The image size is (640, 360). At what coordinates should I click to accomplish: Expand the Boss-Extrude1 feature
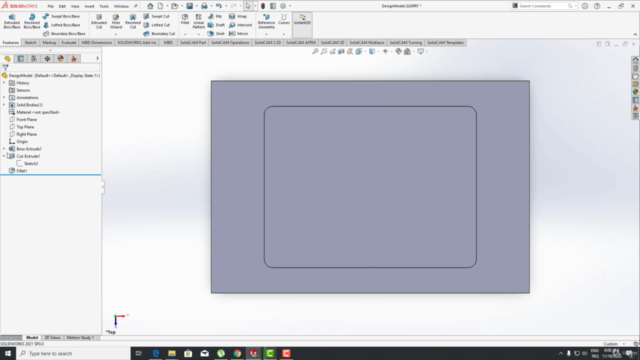[4, 149]
